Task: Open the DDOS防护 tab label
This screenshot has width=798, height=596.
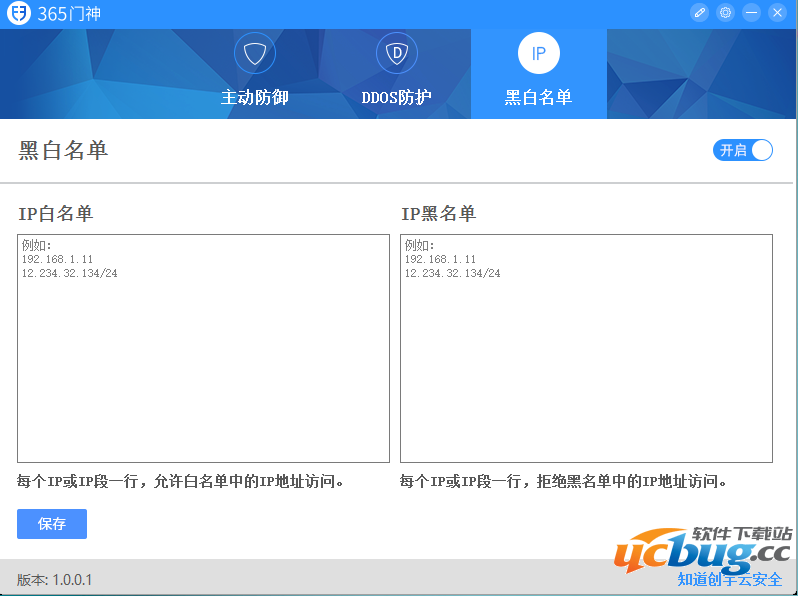Action: [x=397, y=97]
